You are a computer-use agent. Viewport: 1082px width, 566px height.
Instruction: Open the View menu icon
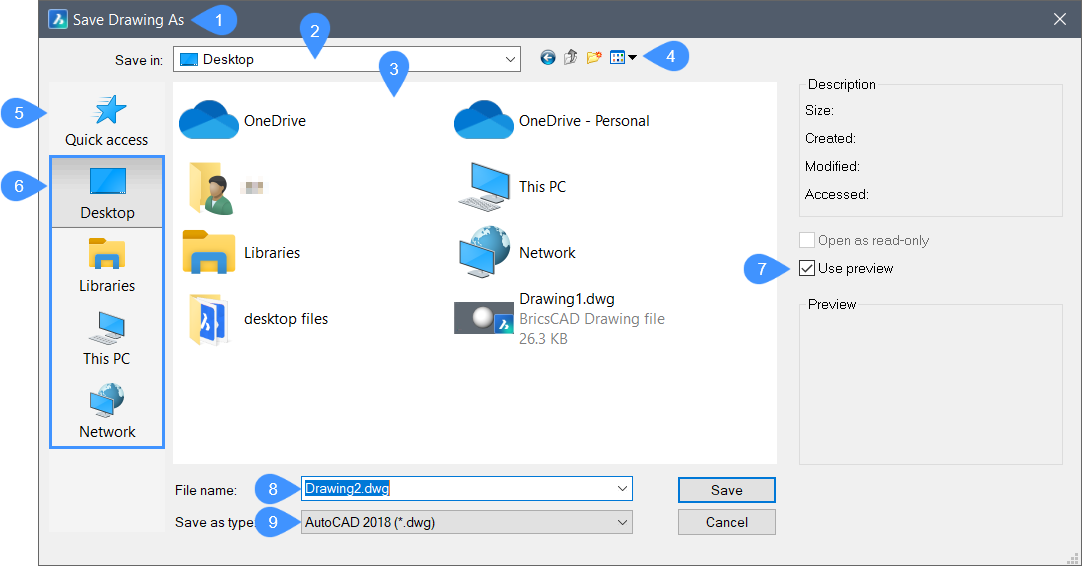(x=622, y=58)
